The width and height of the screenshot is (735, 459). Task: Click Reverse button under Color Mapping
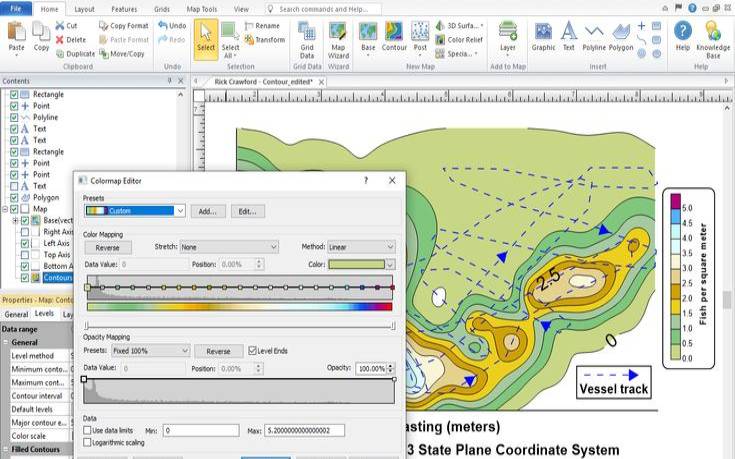coord(107,247)
